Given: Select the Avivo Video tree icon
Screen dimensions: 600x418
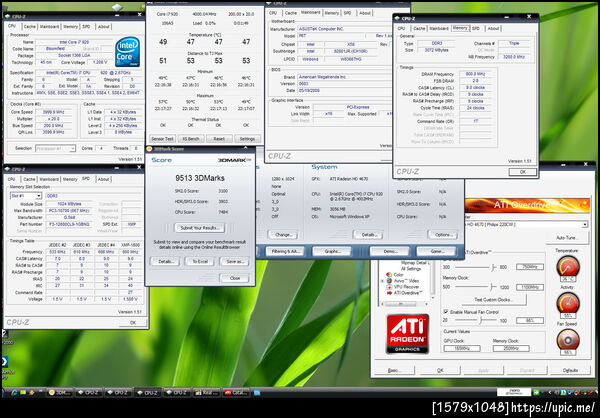Looking at the screenshot, I should click(389, 281).
